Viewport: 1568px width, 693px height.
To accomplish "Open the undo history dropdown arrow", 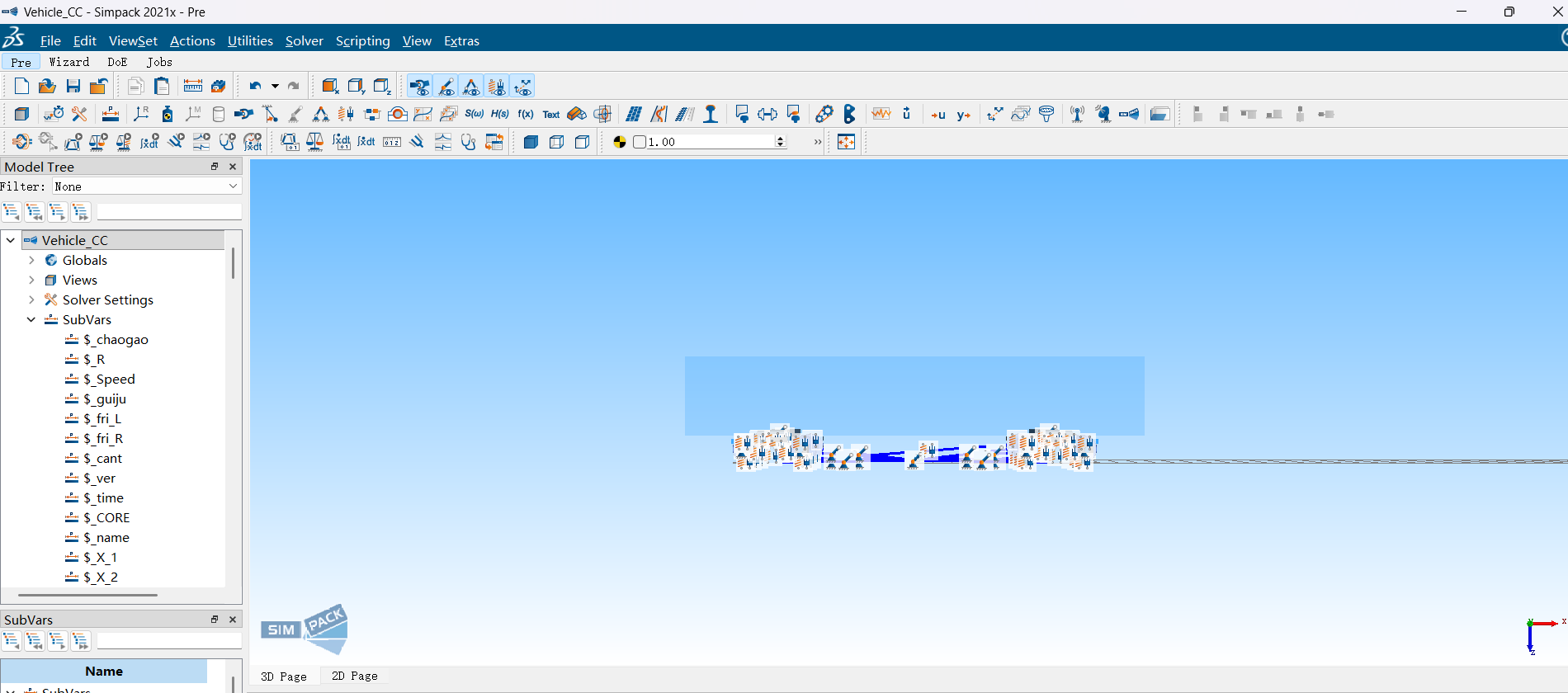I will [275, 86].
